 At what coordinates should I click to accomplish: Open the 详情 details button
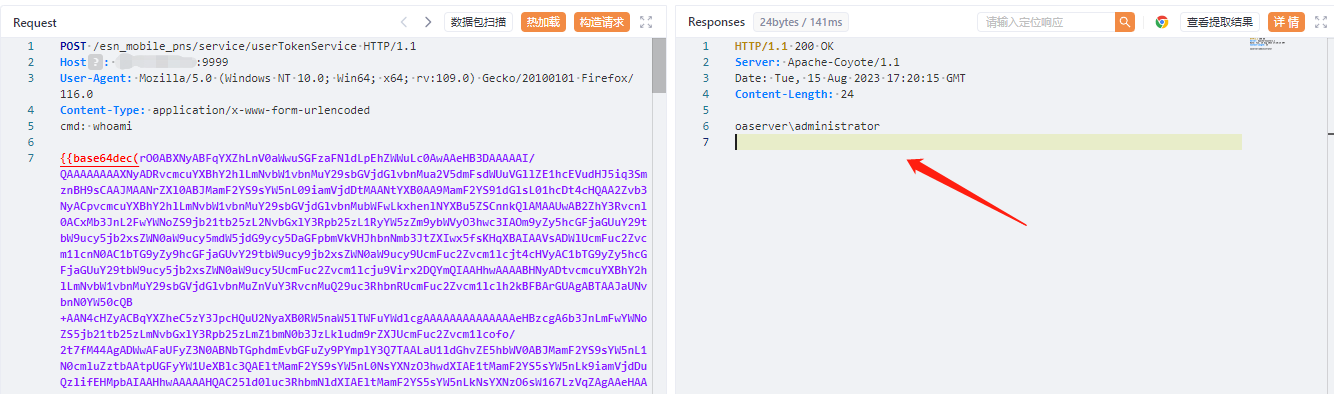1286,22
